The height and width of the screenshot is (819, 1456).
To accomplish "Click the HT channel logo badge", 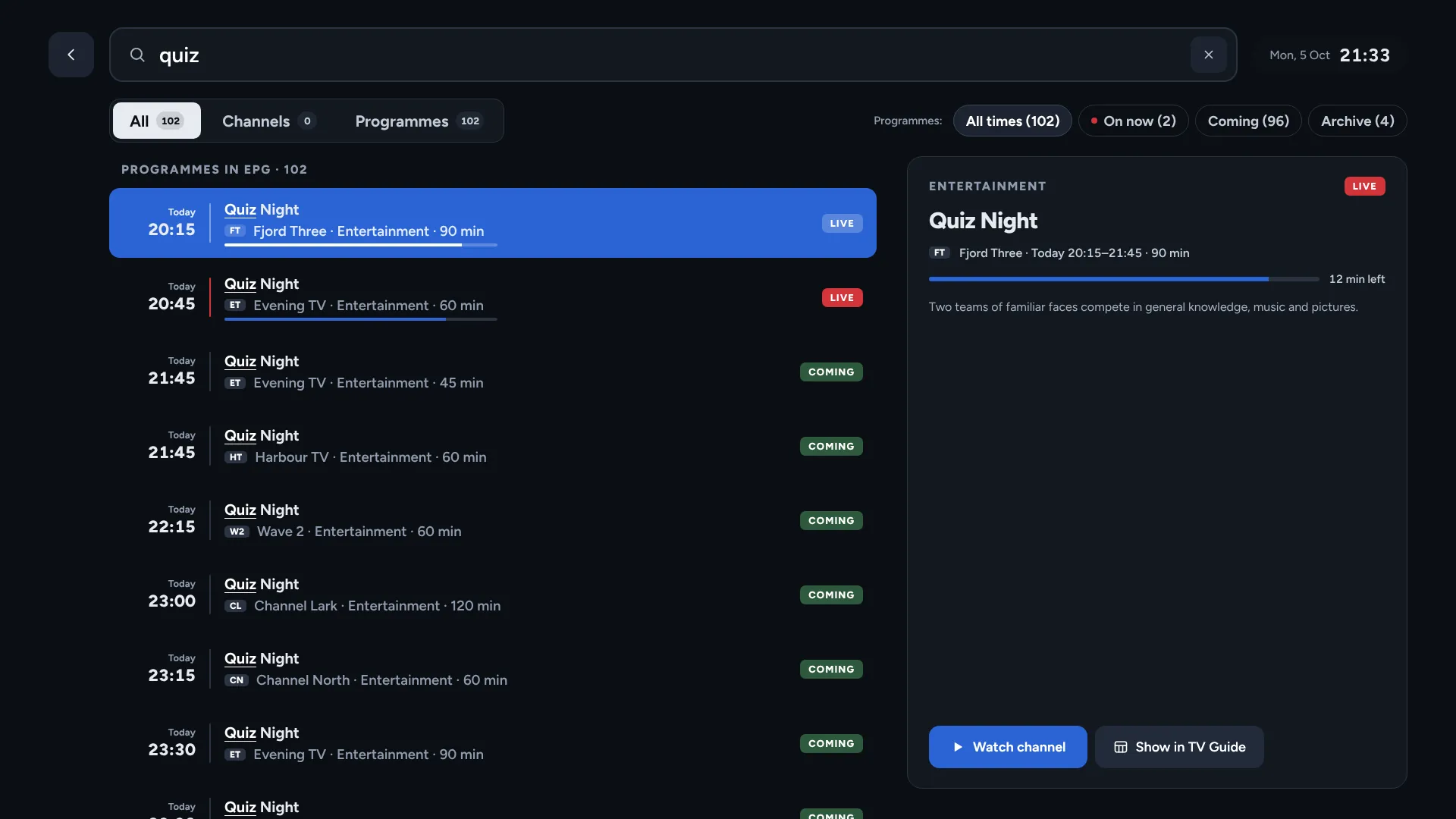I will point(236,457).
